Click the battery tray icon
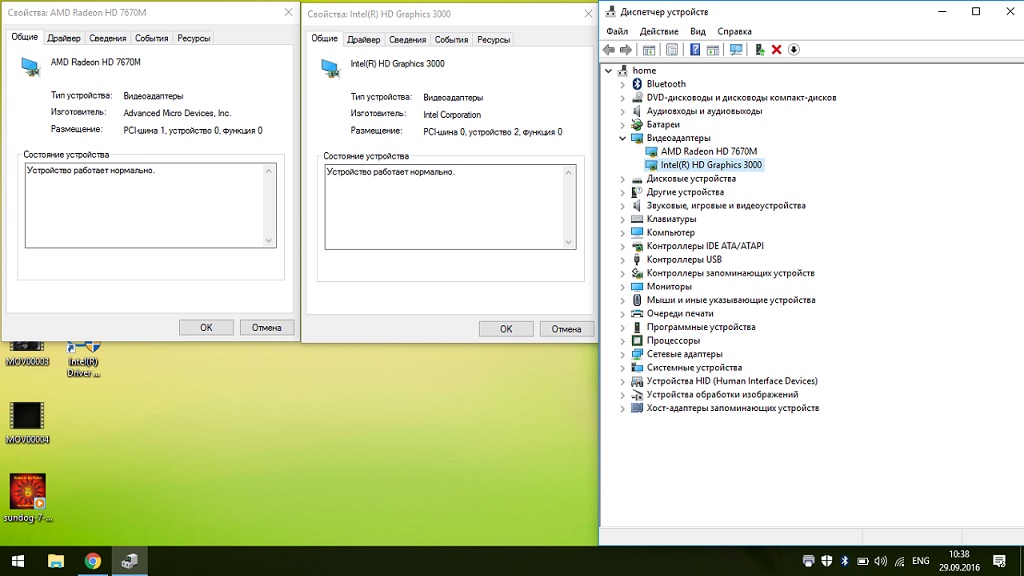This screenshot has height=576, width=1024. click(x=863, y=561)
